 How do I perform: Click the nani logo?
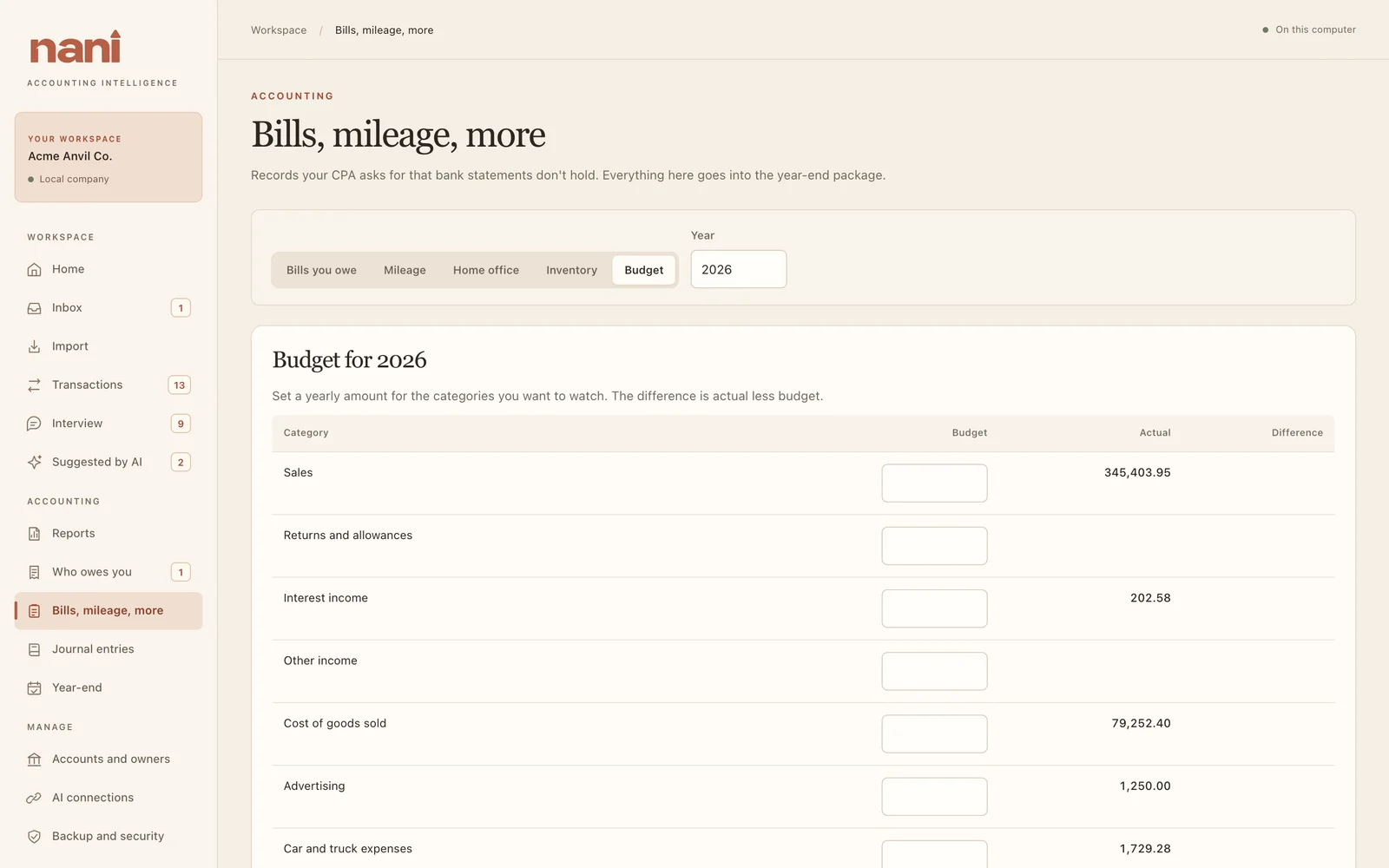click(76, 48)
